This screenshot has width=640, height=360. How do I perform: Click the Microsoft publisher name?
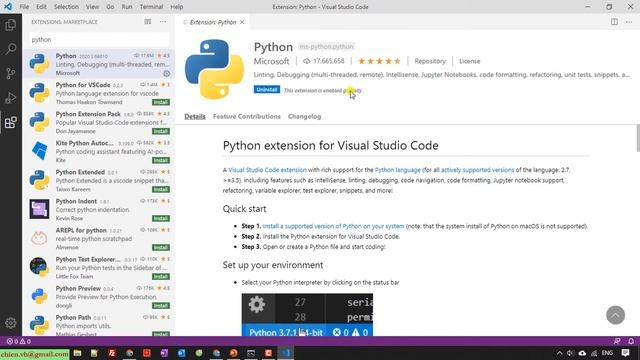(271, 61)
